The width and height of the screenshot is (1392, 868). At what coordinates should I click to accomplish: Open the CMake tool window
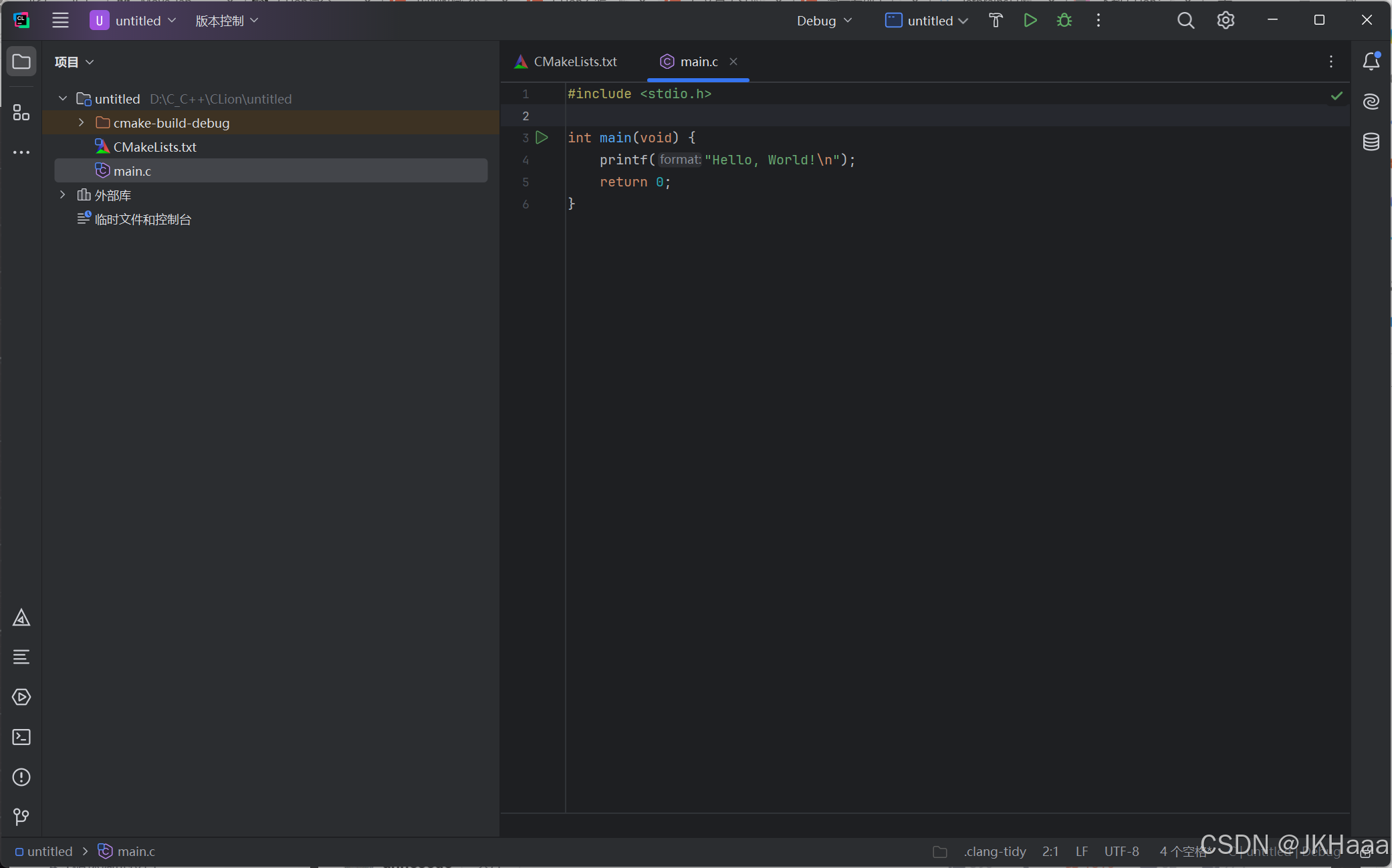click(x=21, y=617)
